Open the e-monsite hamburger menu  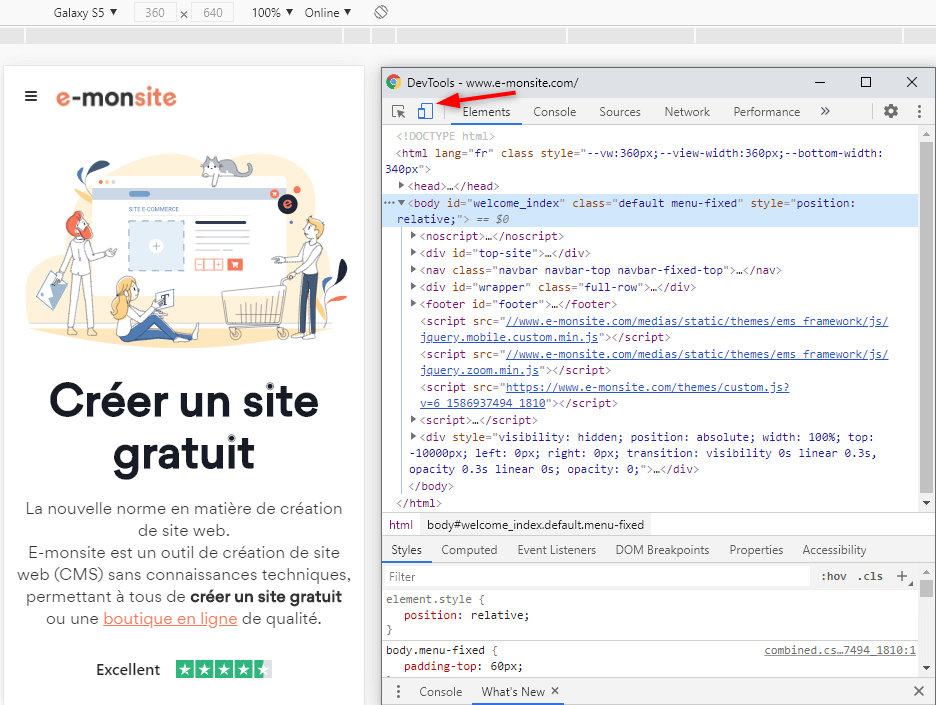point(31,96)
